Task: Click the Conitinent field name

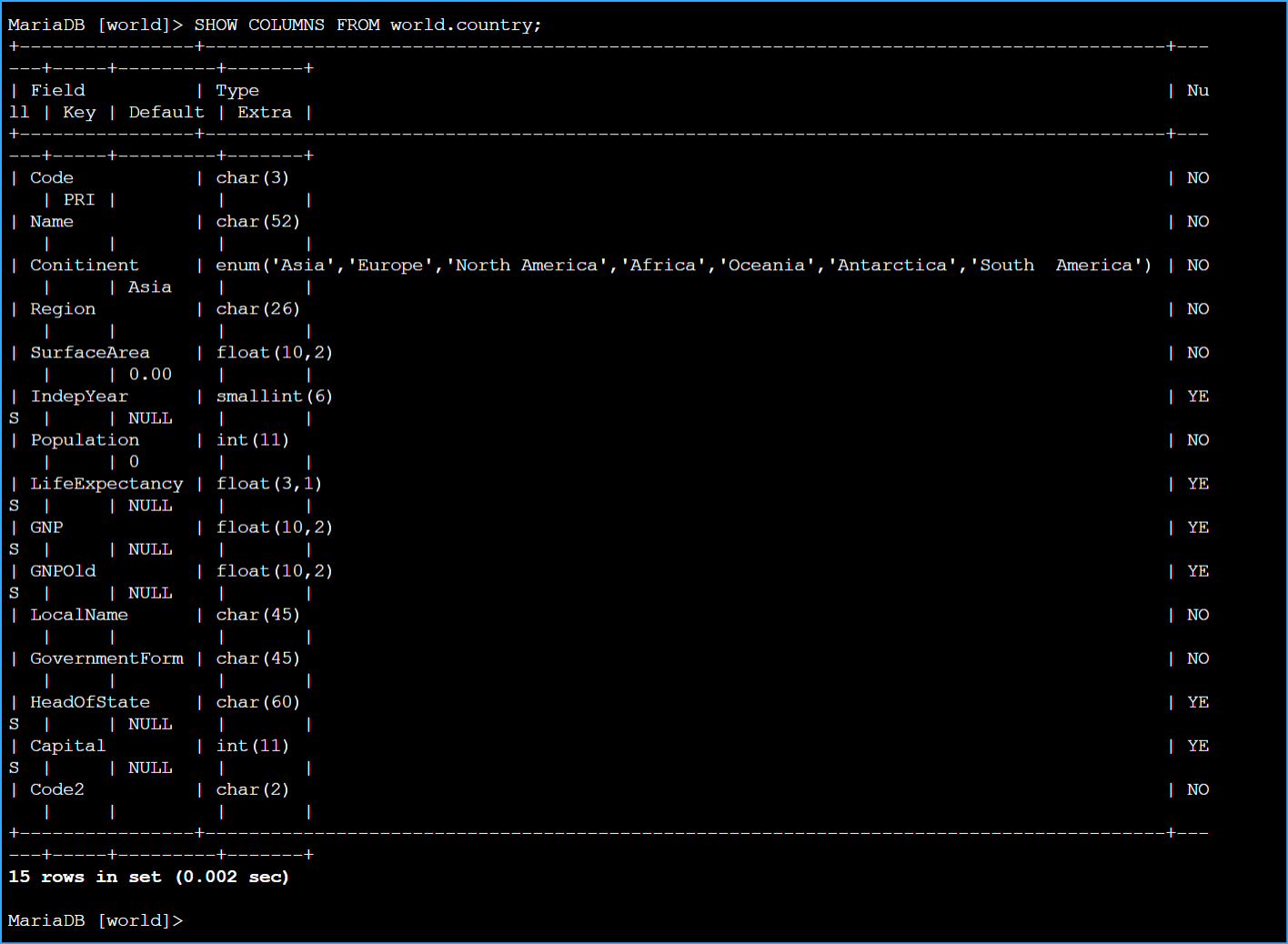Action: point(85,265)
